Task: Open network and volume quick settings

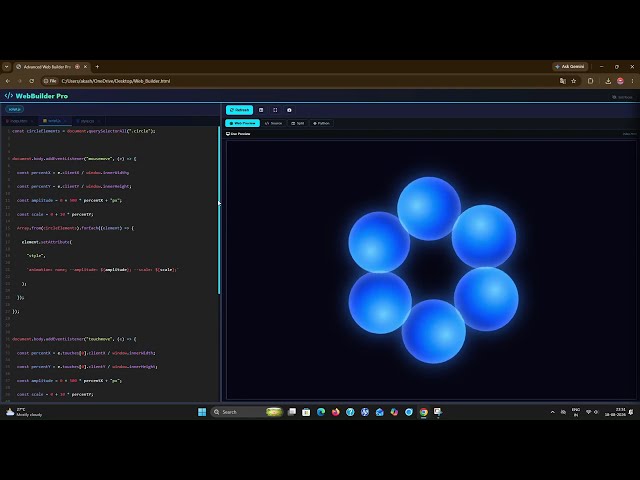Action: click(592, 412)
